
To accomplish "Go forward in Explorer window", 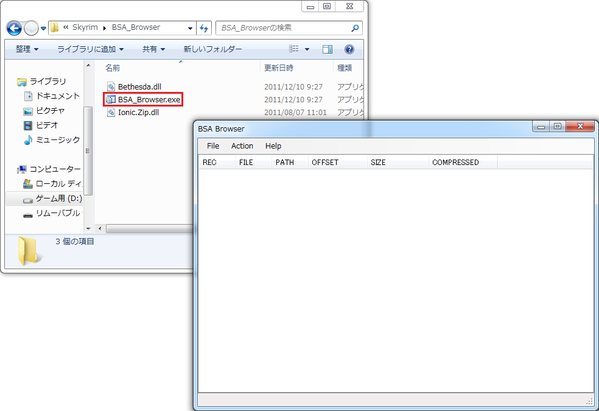I will 31,28.
